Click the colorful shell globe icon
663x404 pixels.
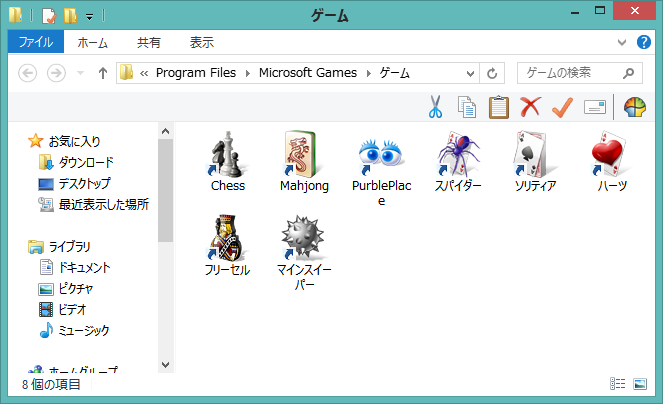pos(635,107)
